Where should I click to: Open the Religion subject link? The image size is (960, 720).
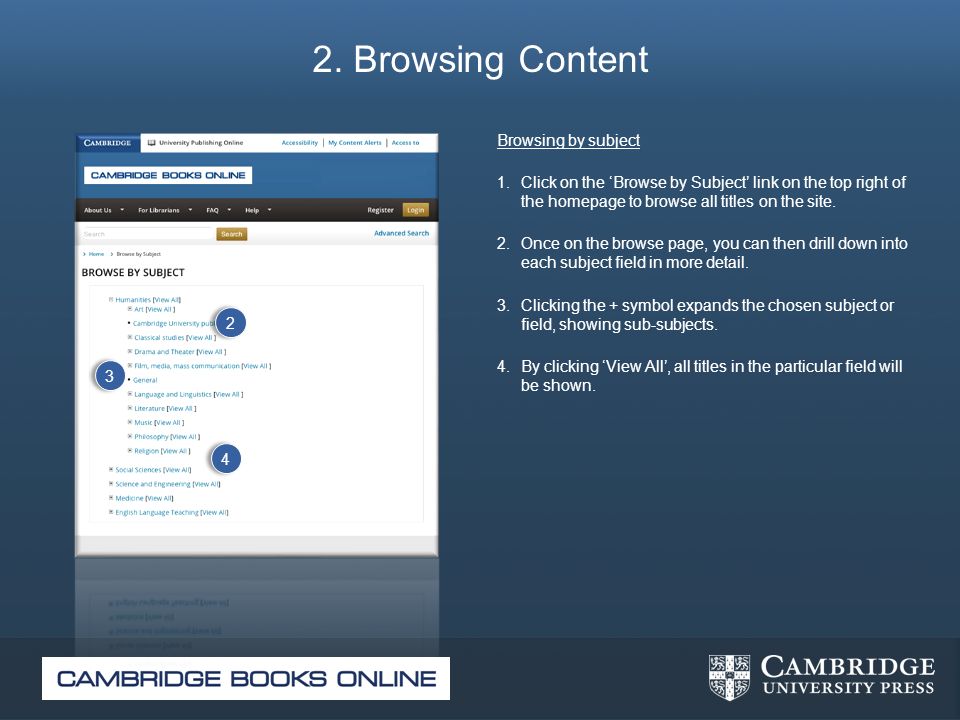coord(147,451)
